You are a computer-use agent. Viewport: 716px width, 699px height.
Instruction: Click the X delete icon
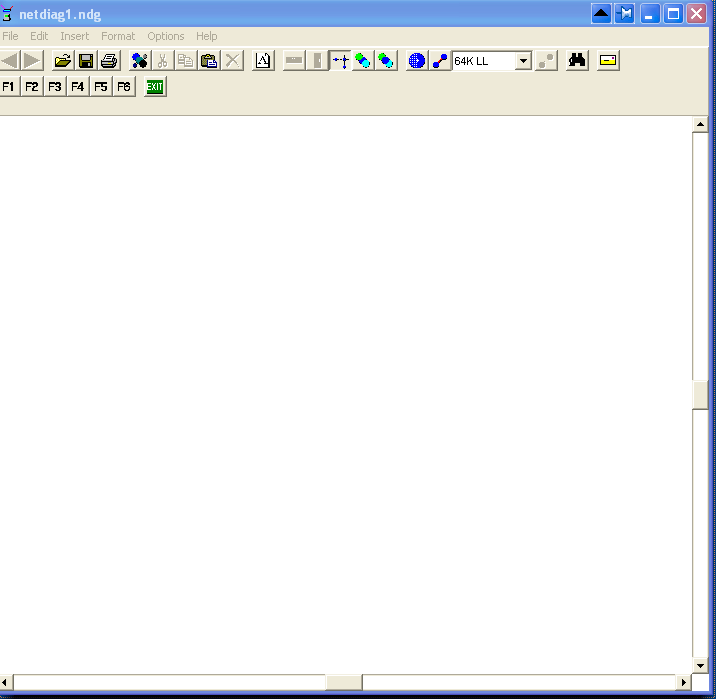click(x=232, y=60)
